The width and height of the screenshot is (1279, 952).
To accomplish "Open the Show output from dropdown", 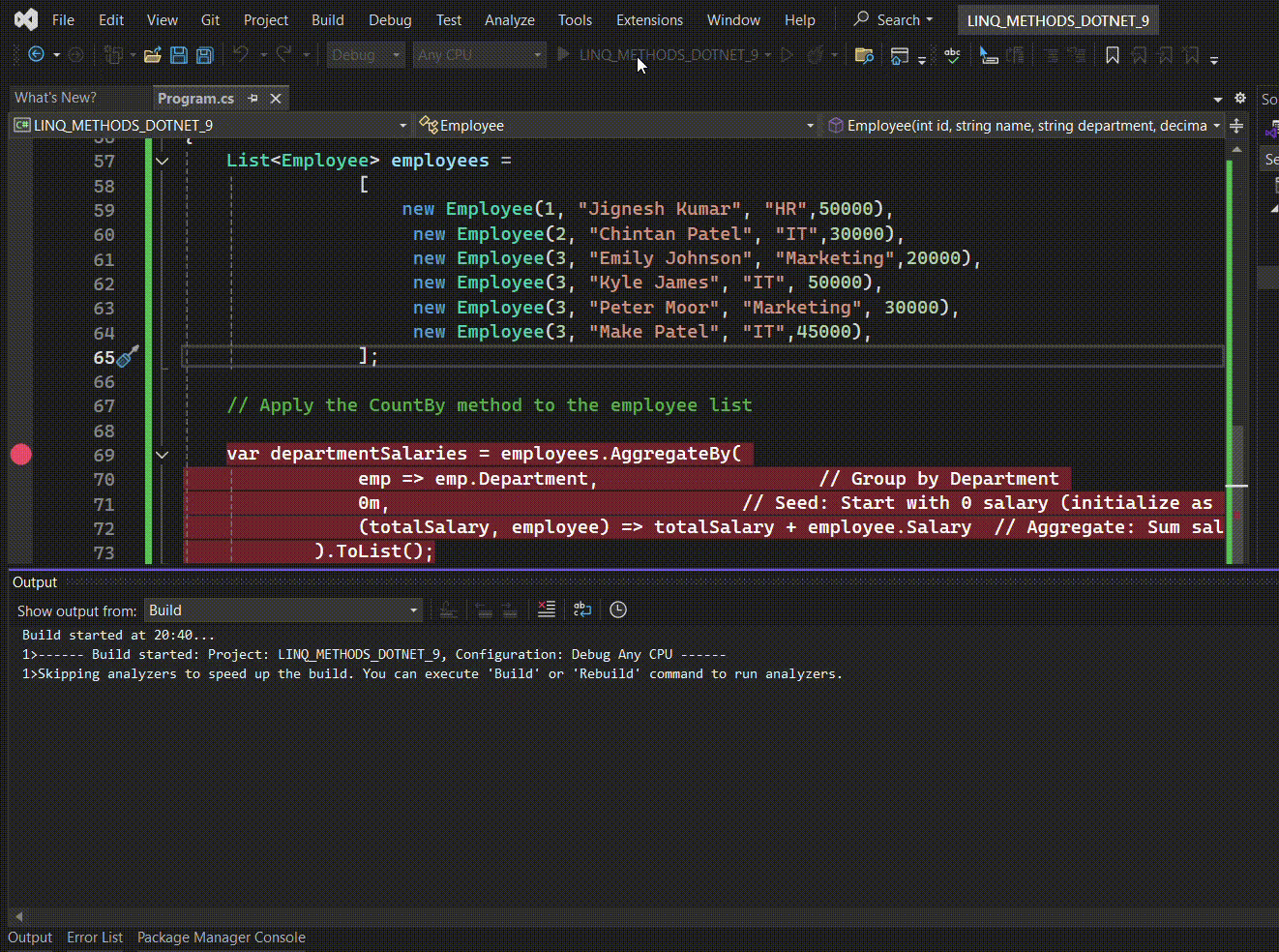I will tap(283, 610).
